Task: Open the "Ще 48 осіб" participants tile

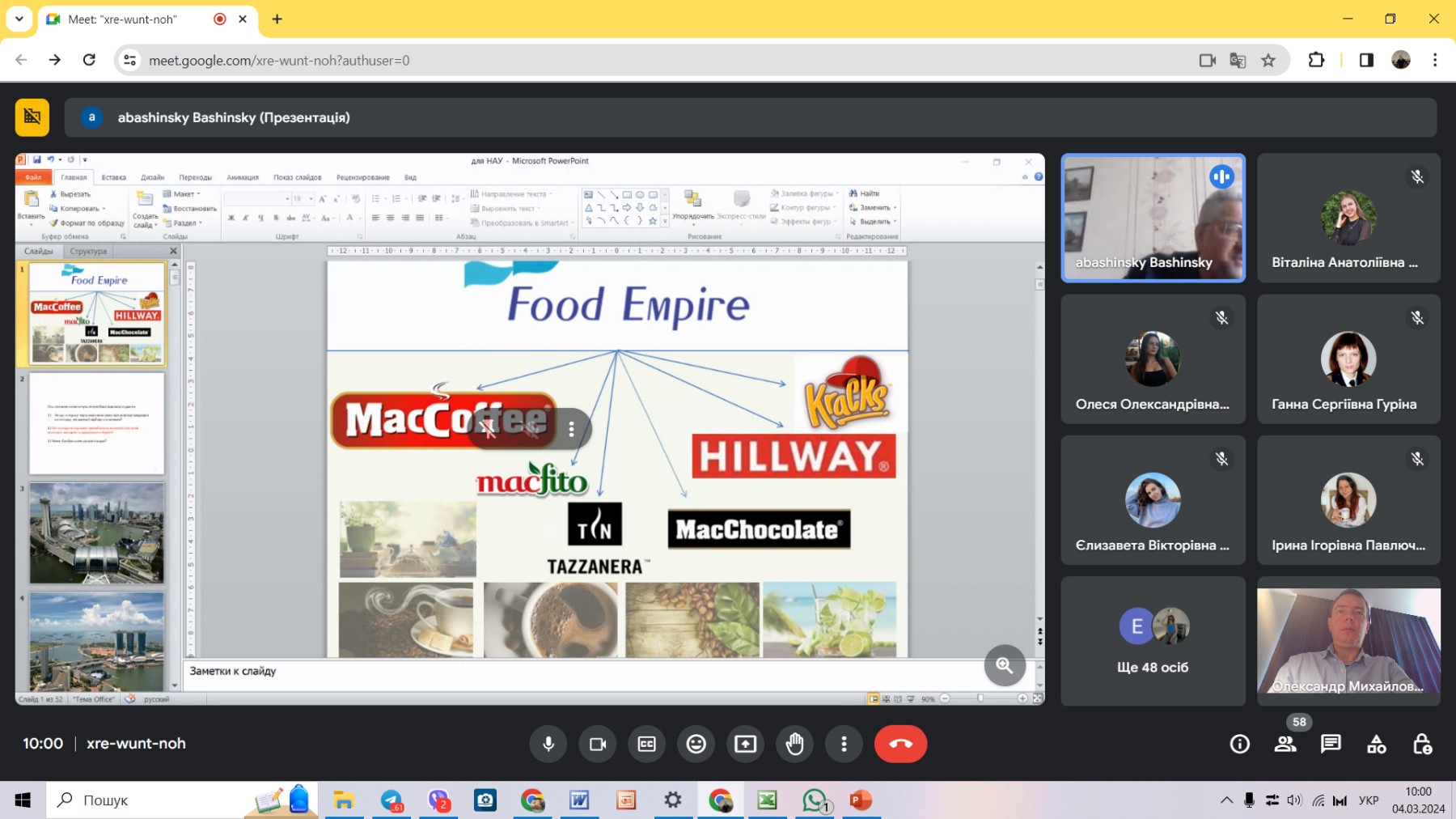Action: (x=1153, y=641)
